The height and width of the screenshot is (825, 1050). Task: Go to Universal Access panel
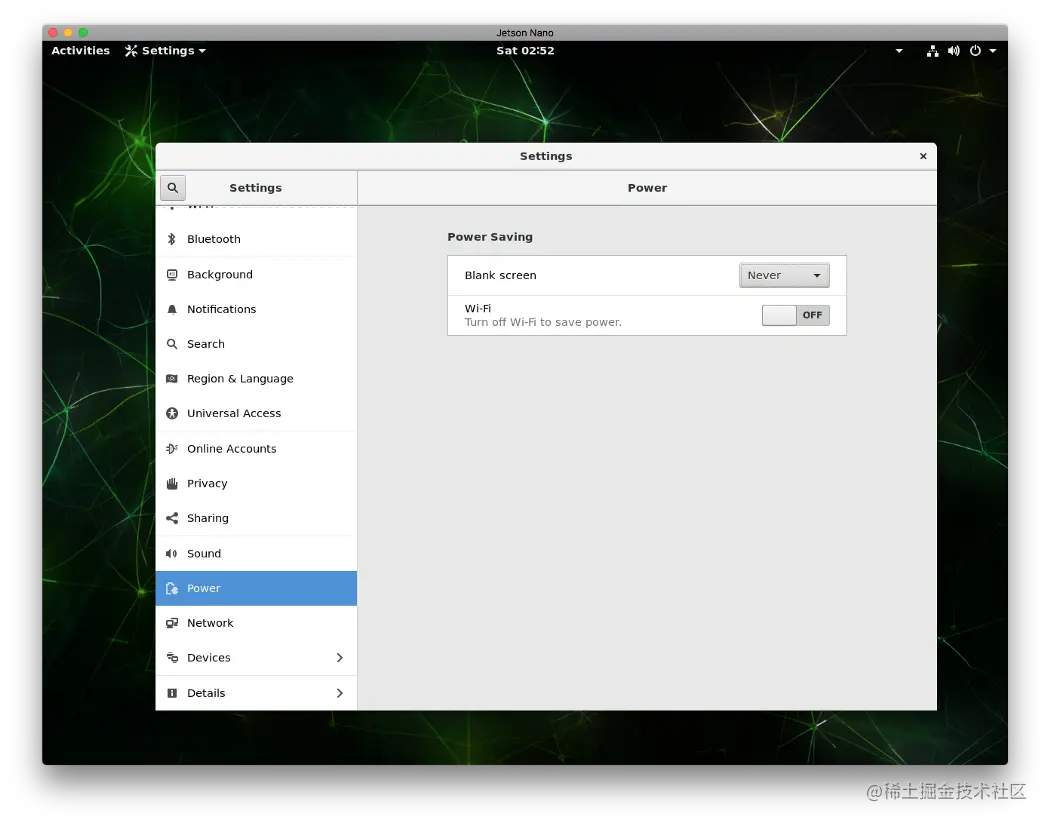pyautogui.click(x=256, y=414)
